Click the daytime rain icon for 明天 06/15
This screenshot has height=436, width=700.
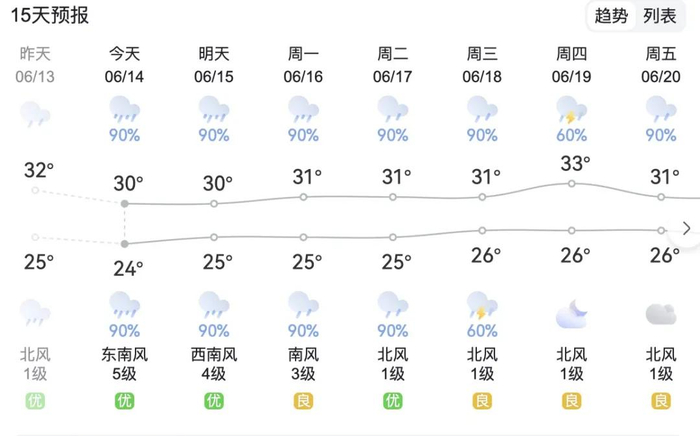tap(214, 108)
